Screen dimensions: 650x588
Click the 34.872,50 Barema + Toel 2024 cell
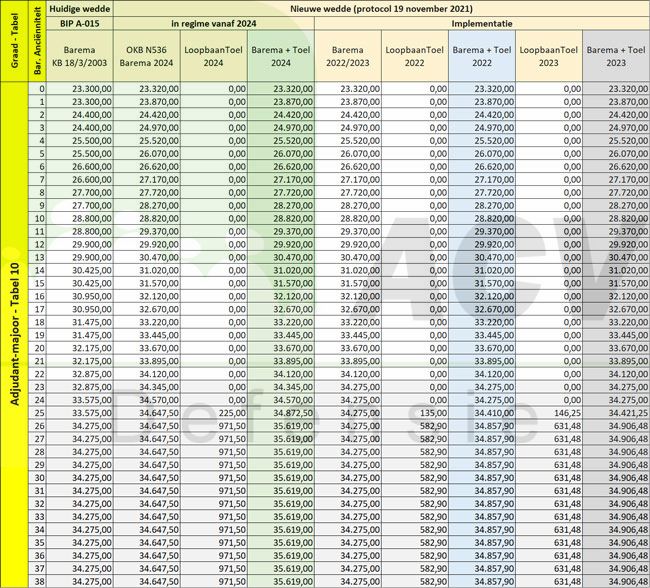click(281, 413)
